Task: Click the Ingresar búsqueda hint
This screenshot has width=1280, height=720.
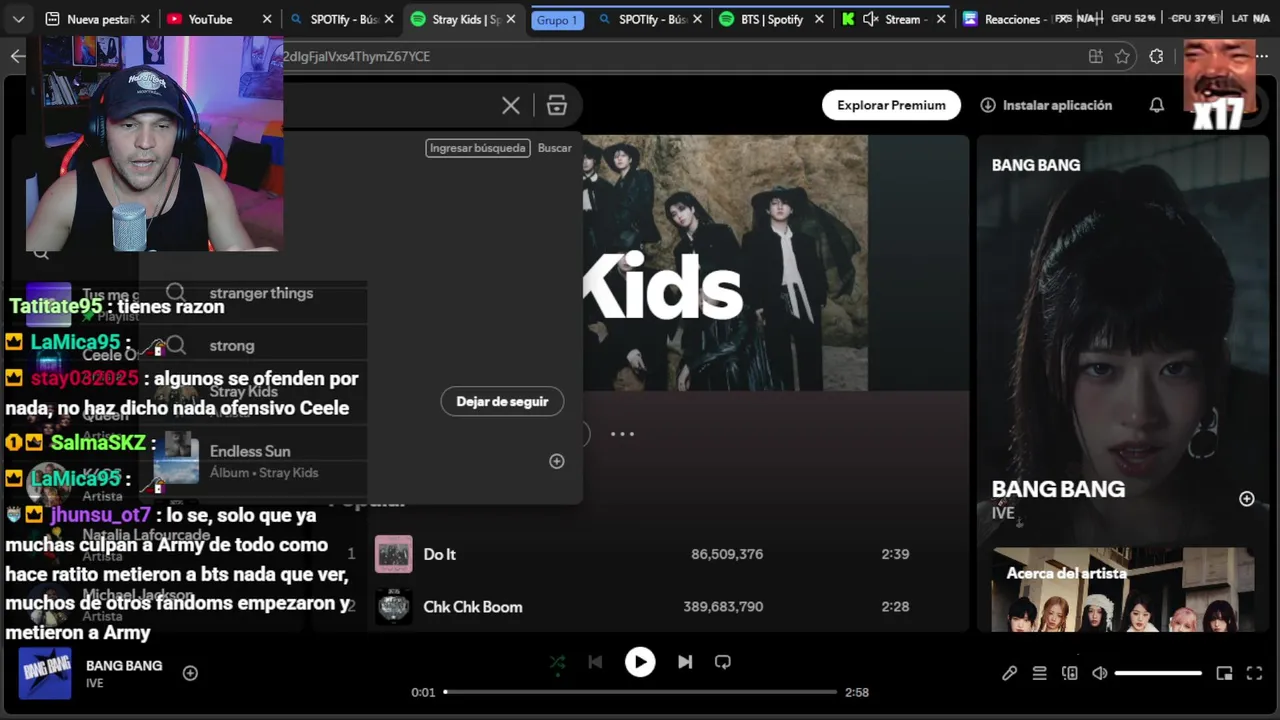Action: coord(478,148)
